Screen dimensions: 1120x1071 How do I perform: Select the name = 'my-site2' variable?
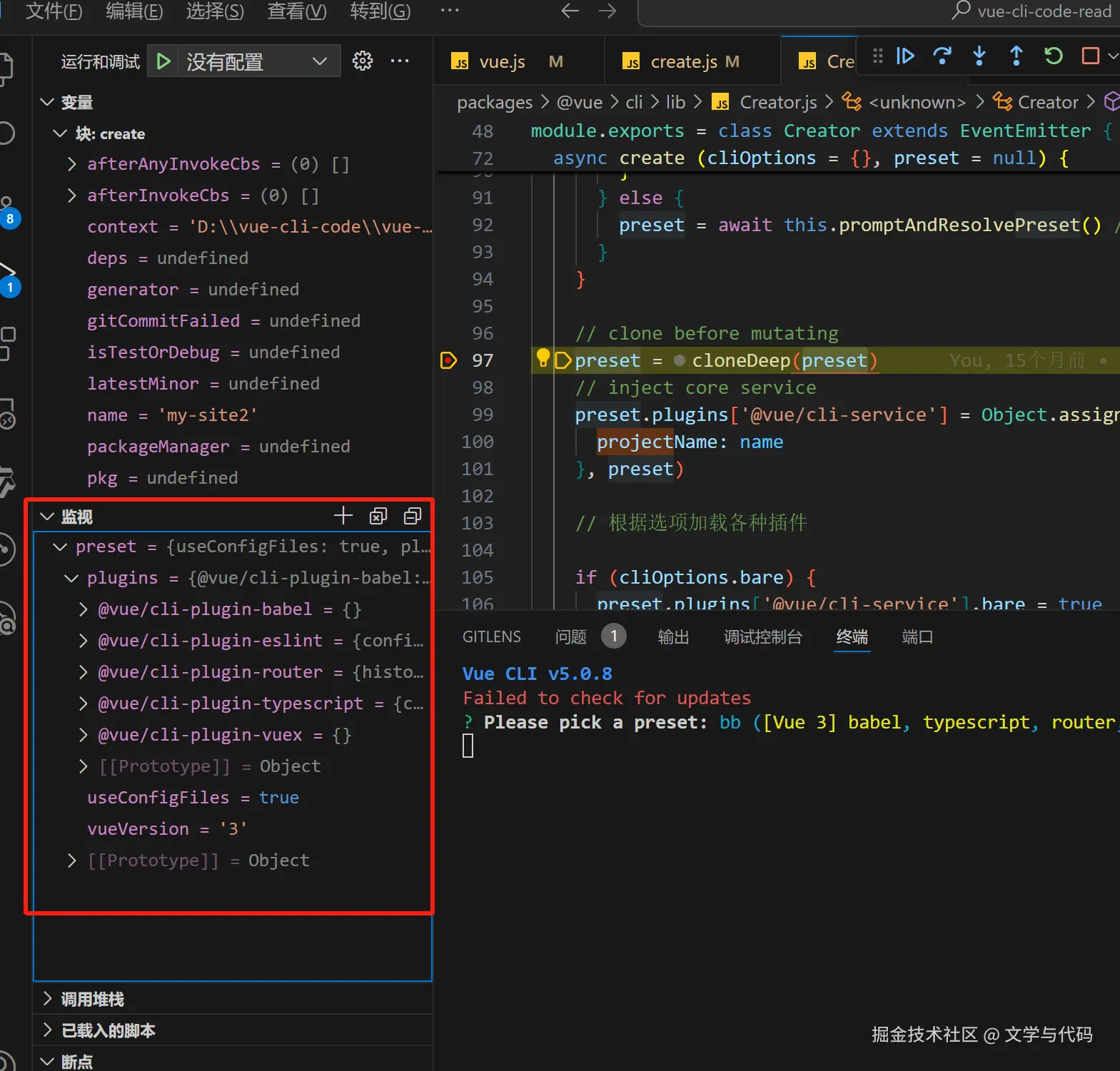232,415
